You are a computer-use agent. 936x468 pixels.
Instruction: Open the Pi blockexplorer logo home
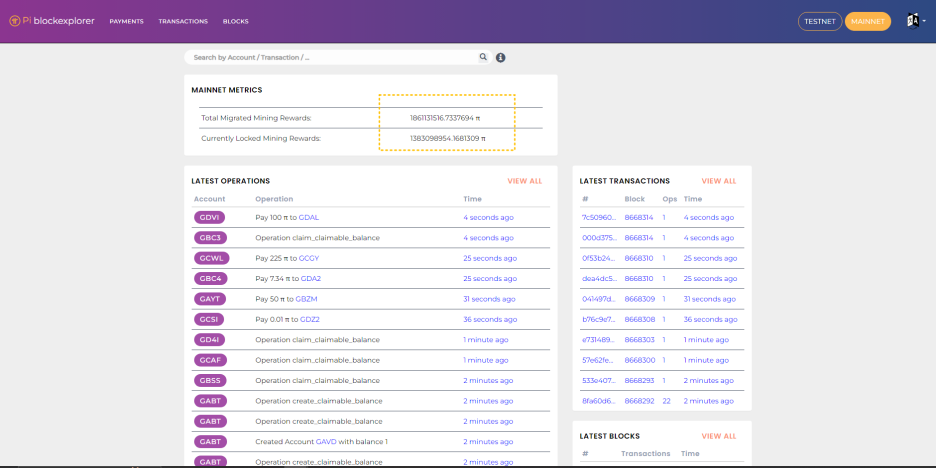(52, 21)
